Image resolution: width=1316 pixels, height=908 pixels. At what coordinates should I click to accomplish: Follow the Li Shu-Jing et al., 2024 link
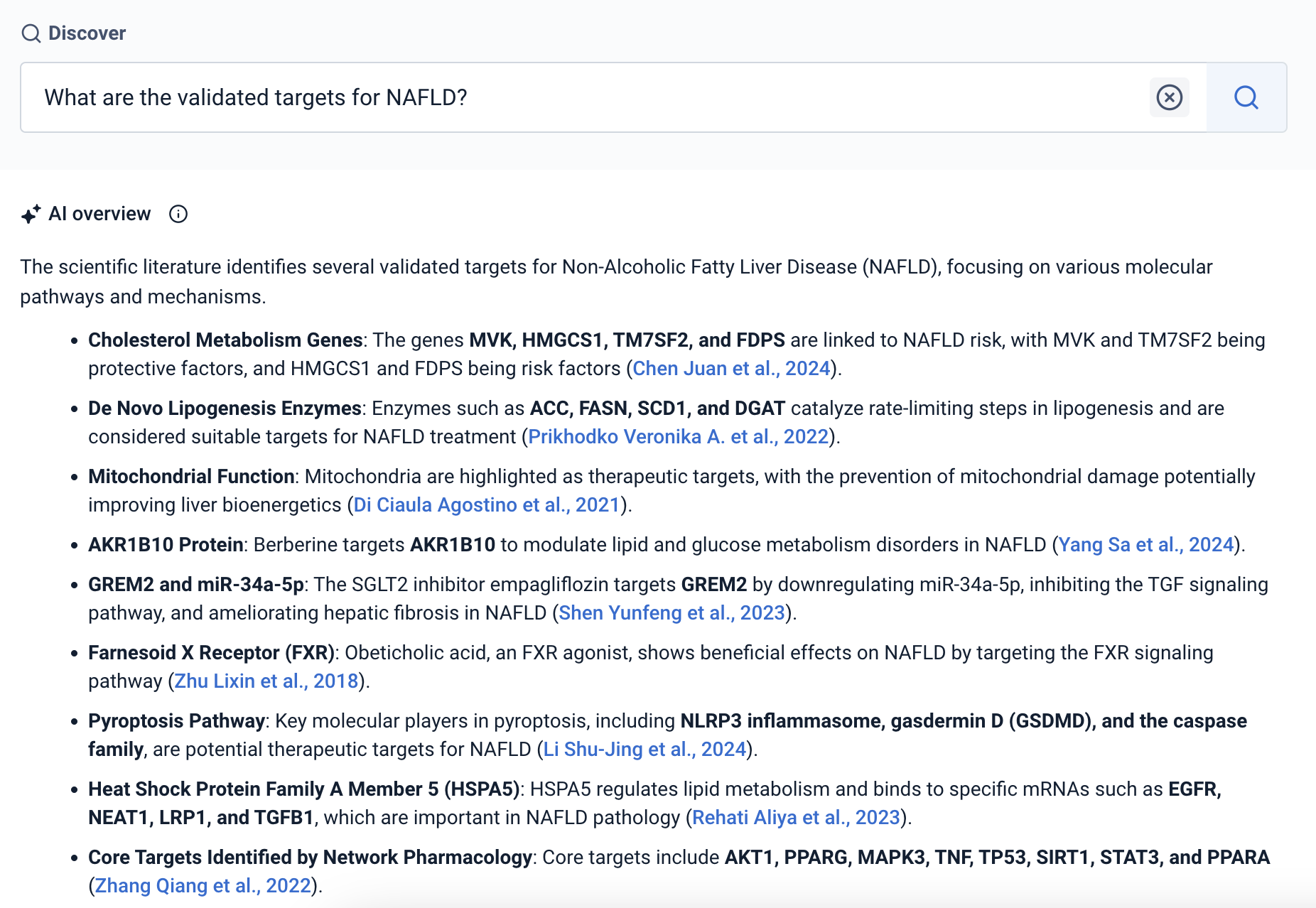click(644, 750)
